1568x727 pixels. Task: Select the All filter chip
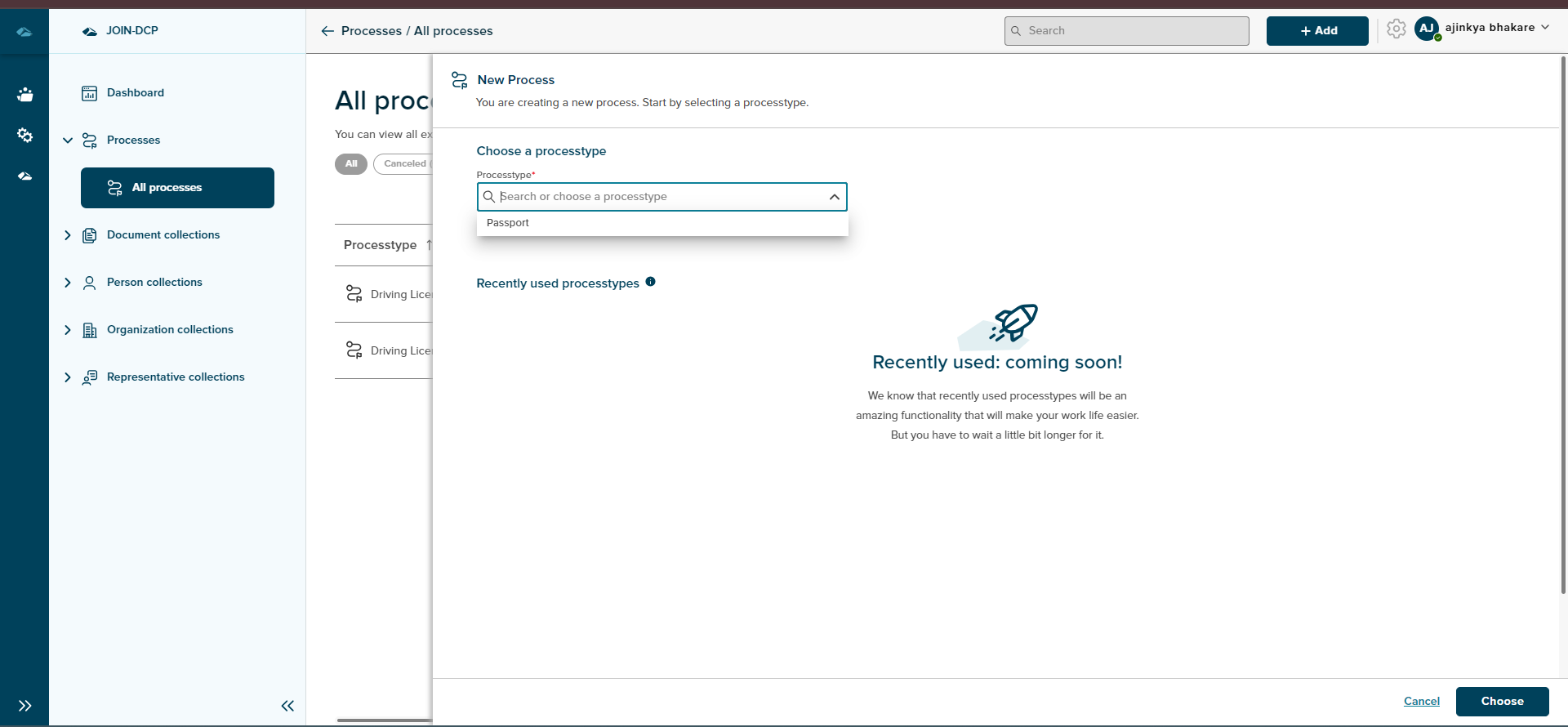(x=350, y=164)
